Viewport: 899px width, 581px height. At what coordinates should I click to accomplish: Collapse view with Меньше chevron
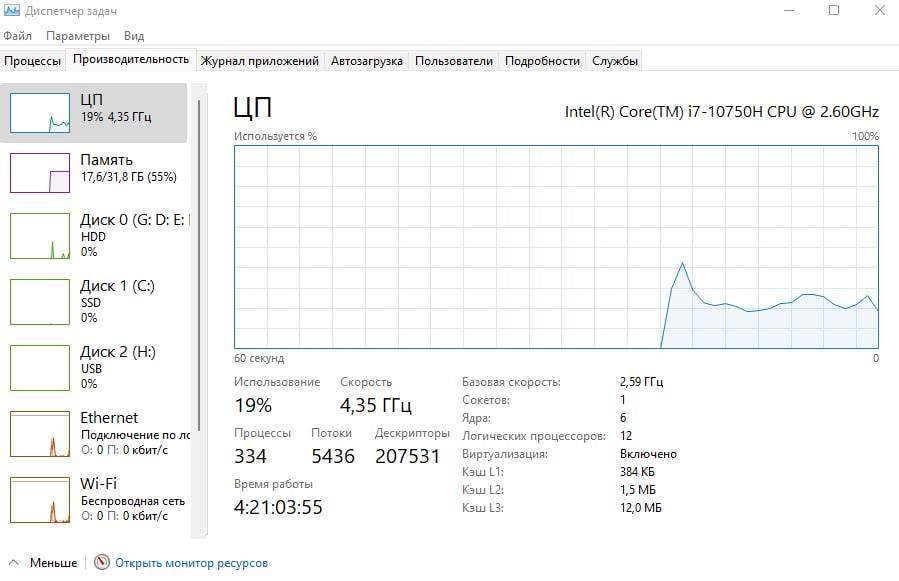[x=14, y=563]
